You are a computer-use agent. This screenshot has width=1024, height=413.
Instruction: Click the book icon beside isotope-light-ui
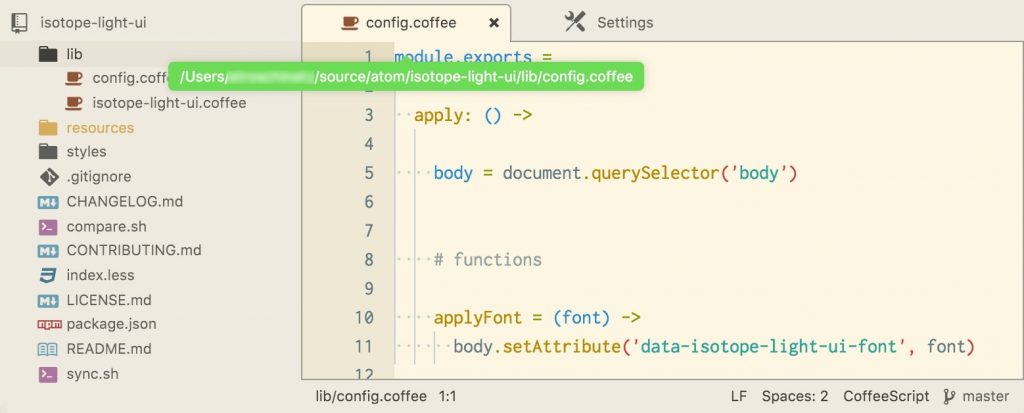pyautogui.click(x=19, y=21)
